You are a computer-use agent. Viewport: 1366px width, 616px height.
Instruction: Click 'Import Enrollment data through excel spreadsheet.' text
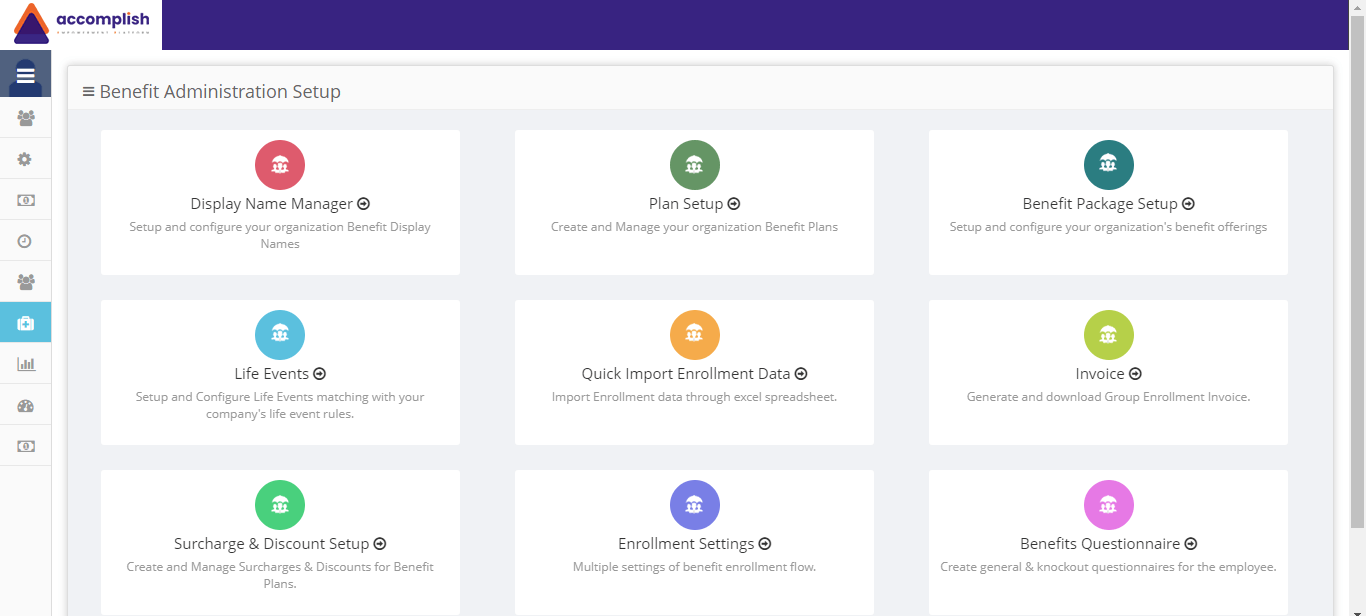tap(694, 397)
